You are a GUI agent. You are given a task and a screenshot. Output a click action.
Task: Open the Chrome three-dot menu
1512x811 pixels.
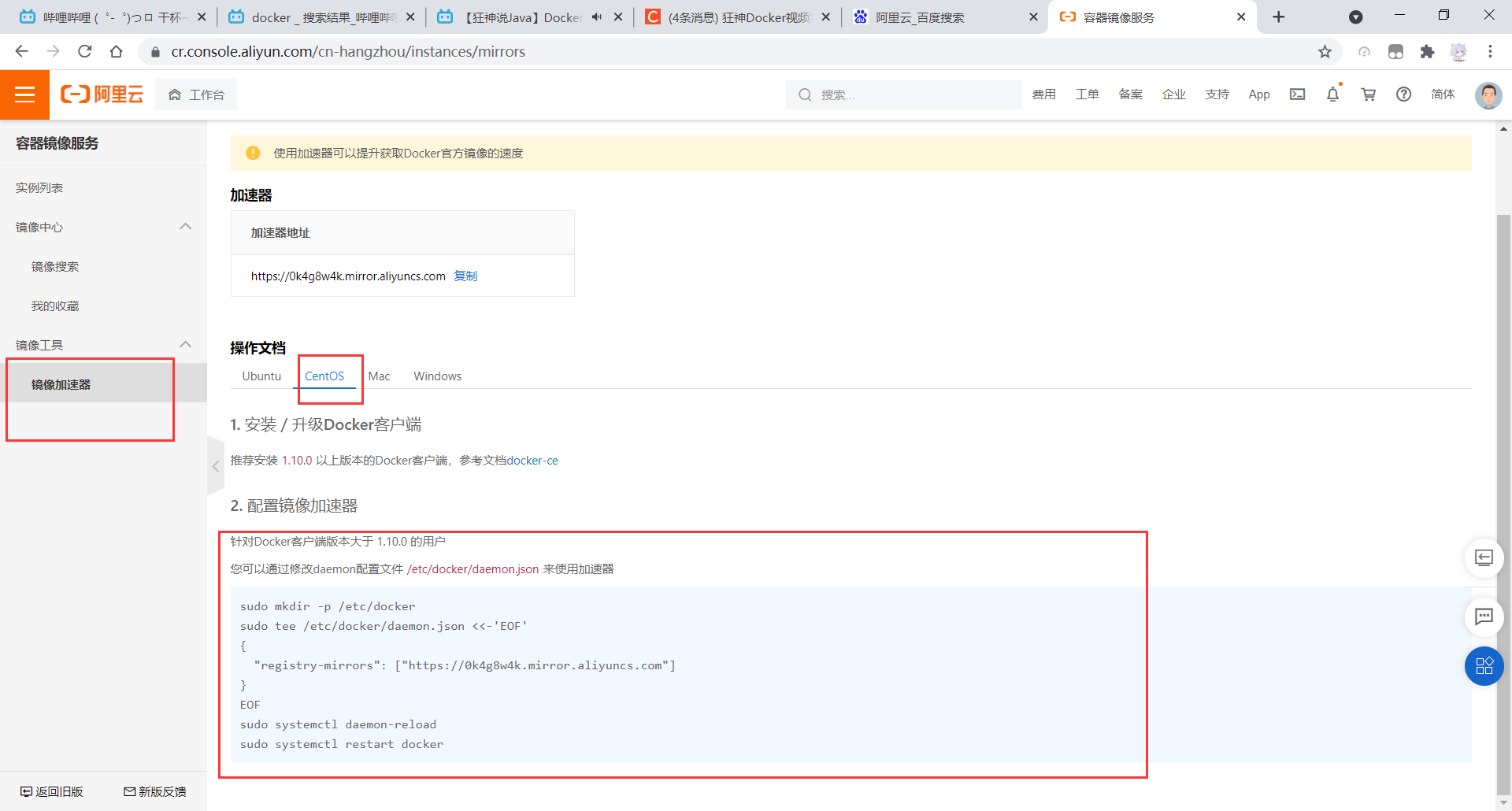(x=1490, y=51)
